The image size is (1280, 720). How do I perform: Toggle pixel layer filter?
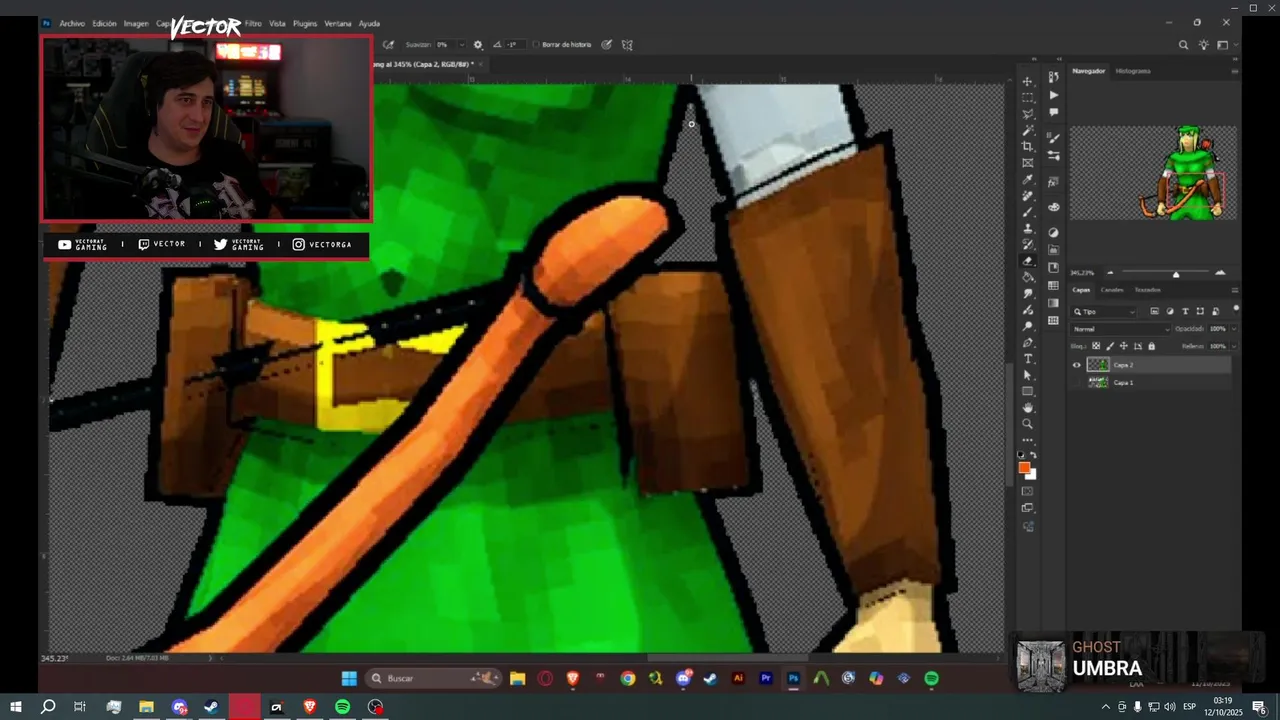click(x=1155, y=311)
